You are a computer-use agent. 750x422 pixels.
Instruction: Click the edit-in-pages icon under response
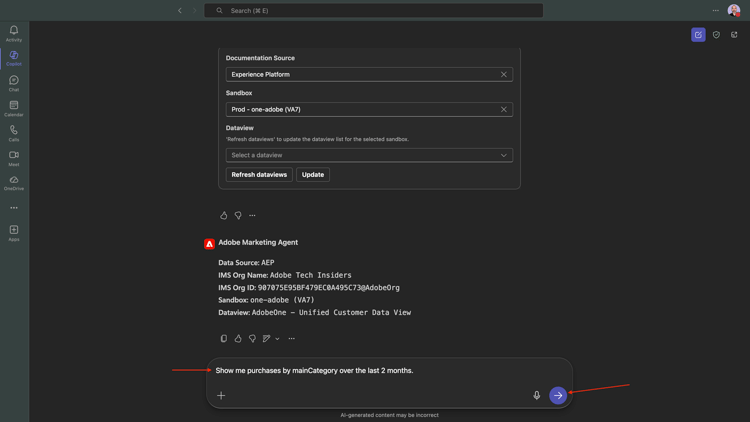pyautogui.click(x=266, y=338)
